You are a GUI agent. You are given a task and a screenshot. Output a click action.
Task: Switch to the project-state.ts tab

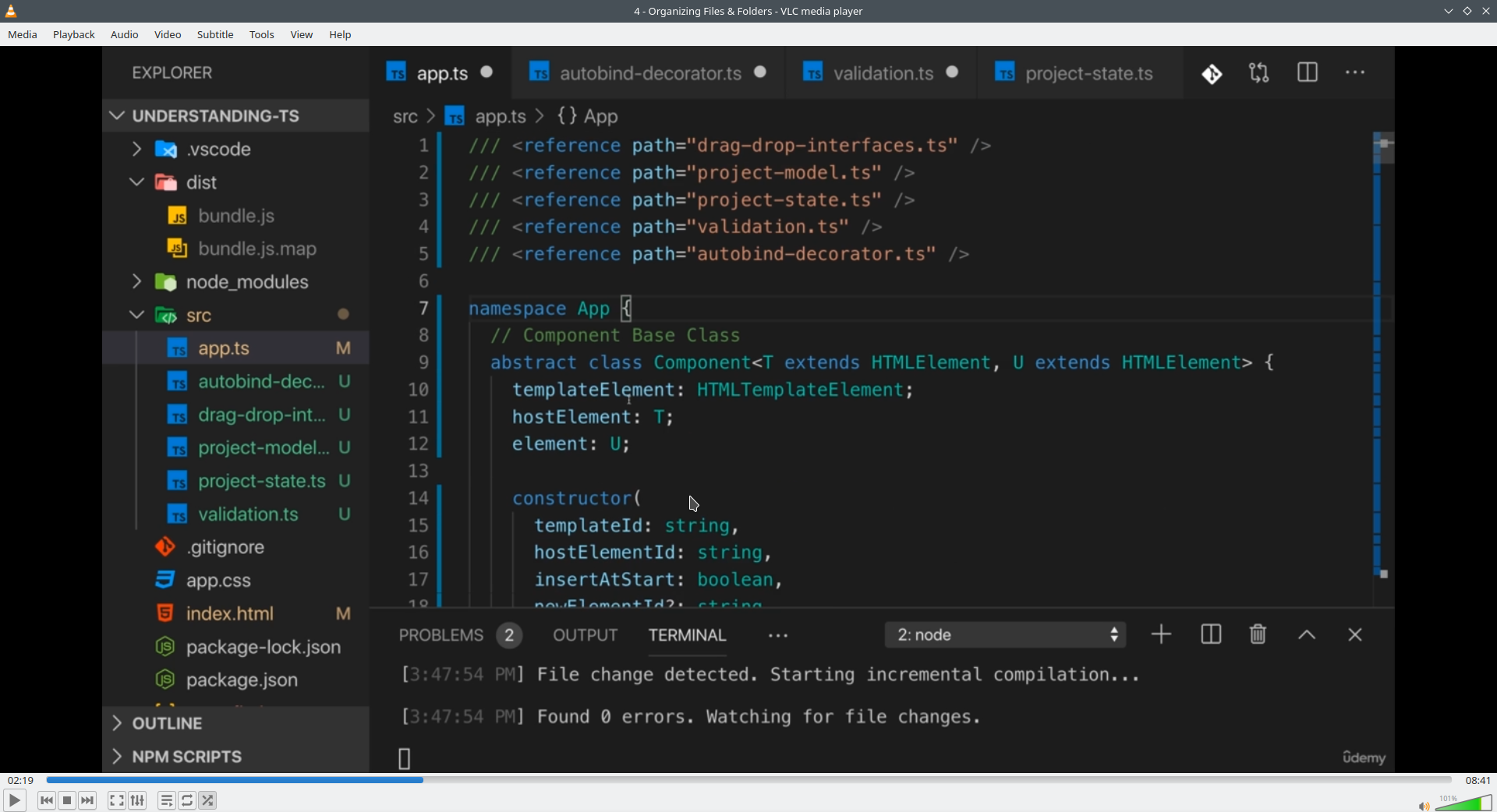(1079, 73)
